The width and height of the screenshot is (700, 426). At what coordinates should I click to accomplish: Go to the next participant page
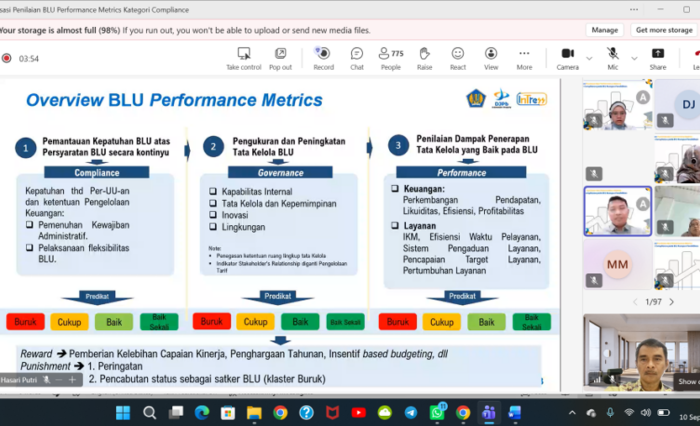pos(671,302)
